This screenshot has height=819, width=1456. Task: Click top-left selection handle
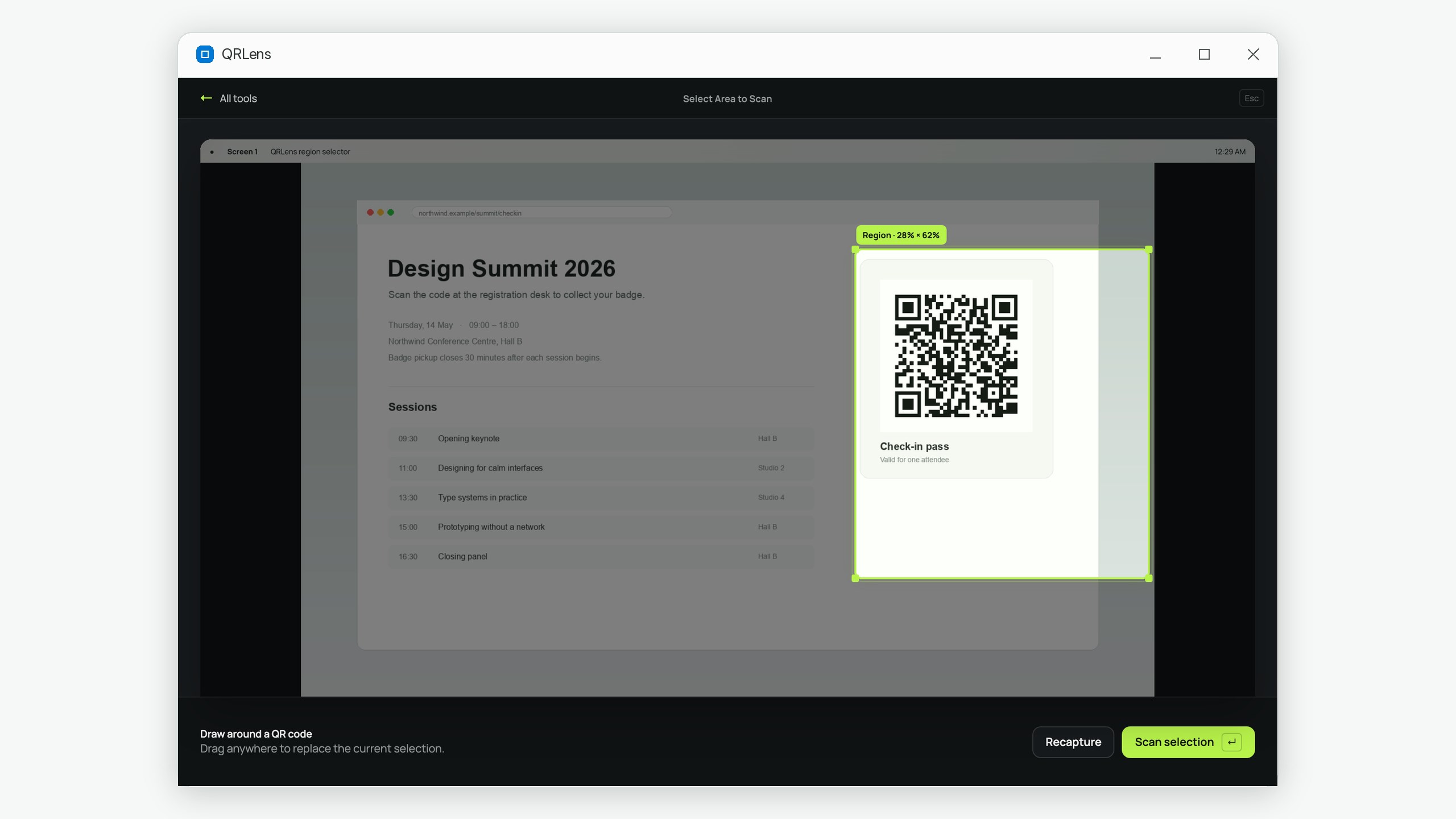855,250
